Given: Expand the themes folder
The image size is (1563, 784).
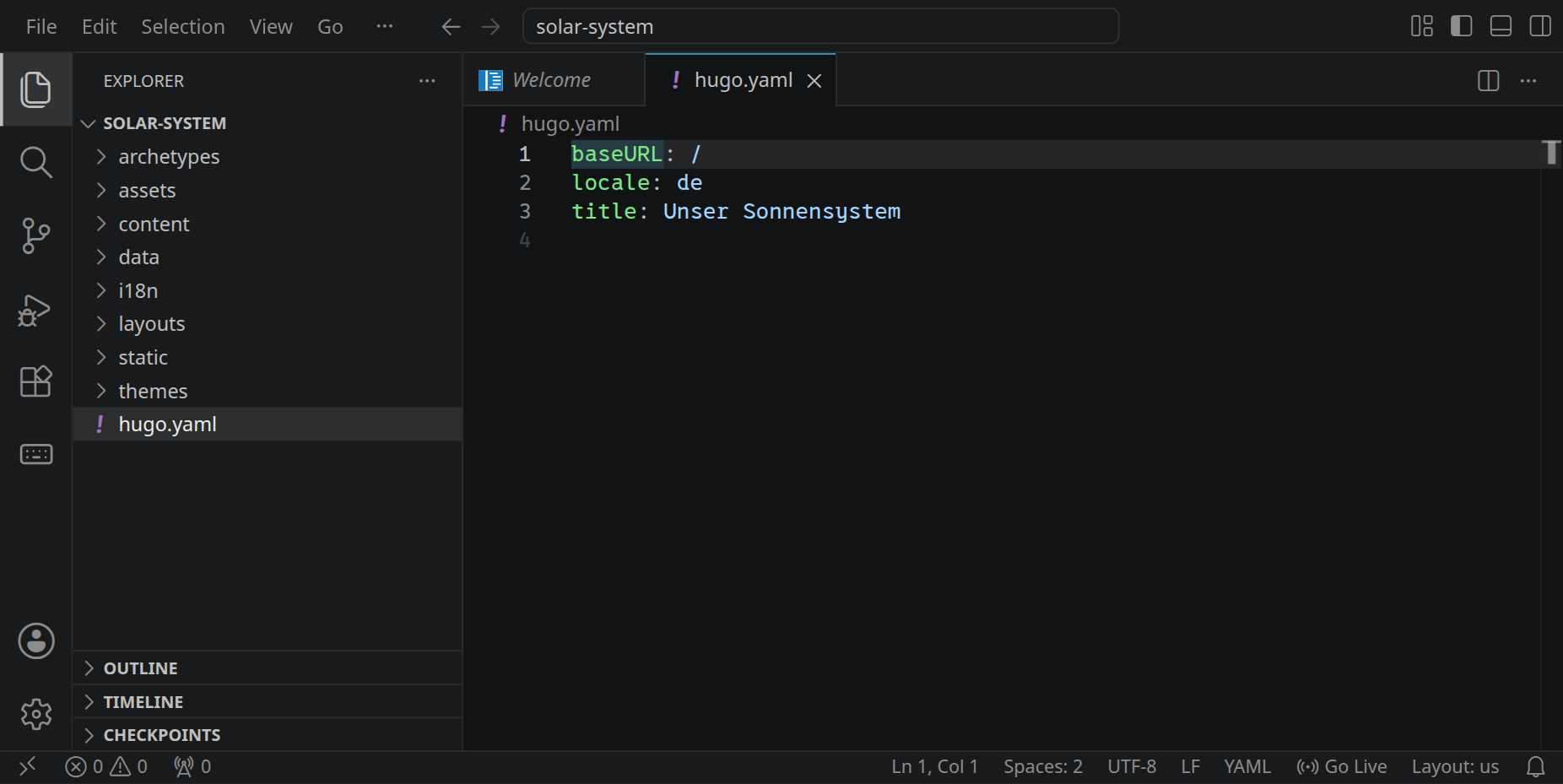Looking at the screenshot, I should tap(267, 391).
